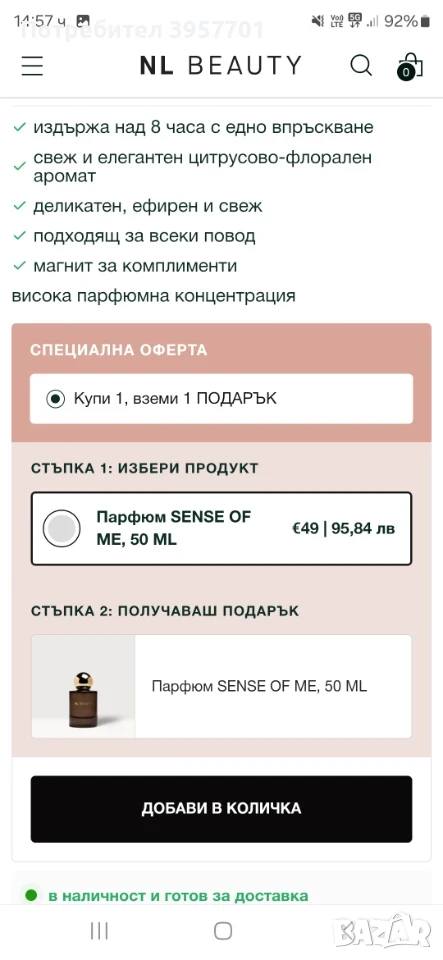Tap the €49 | 95,84 лв price
443x960 pixels.
pyautogui.click(x=343, y=528)
